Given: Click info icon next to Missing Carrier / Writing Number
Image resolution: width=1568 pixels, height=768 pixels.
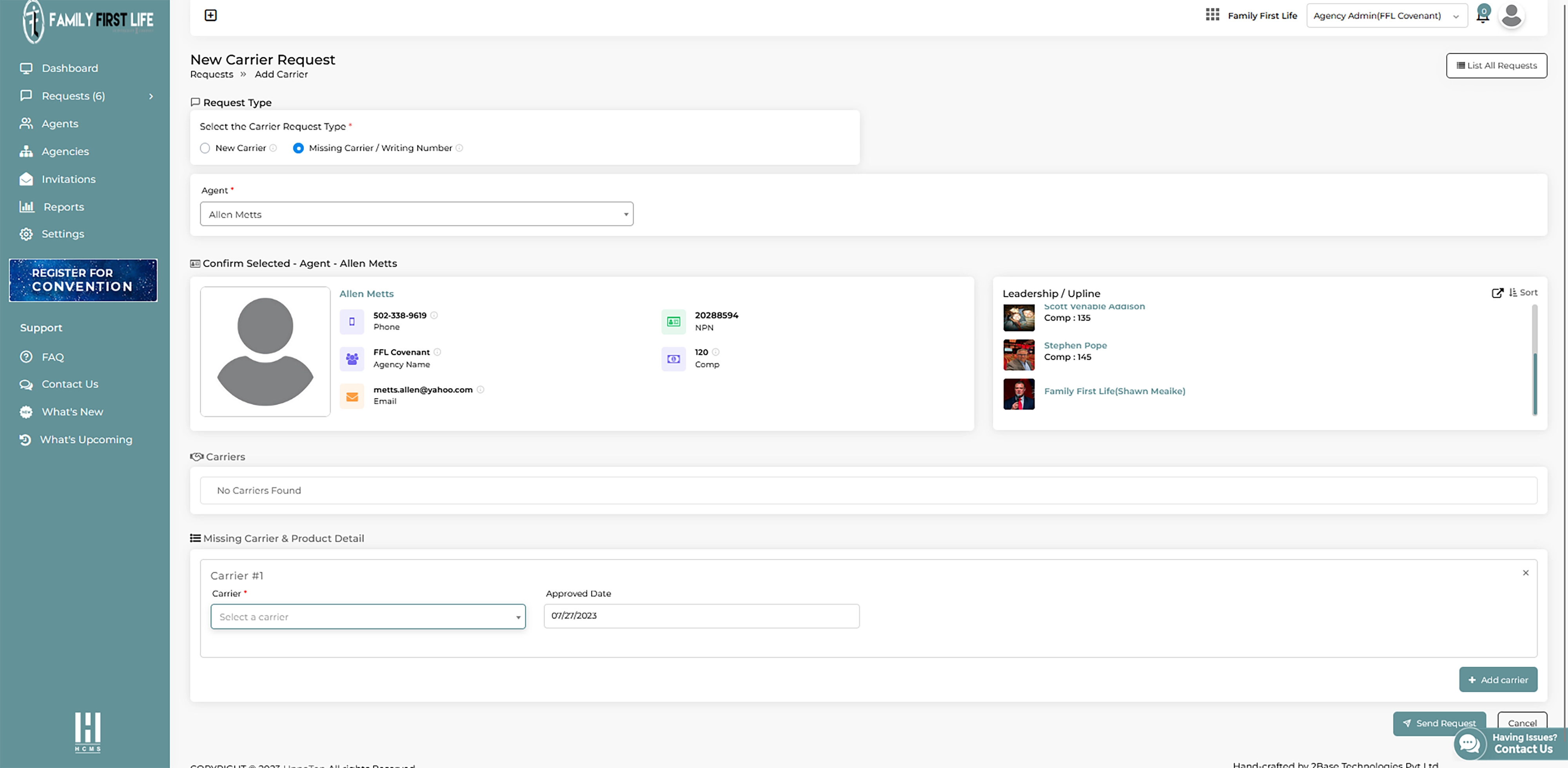Looking at the screenshot, I should pos(459,148).
